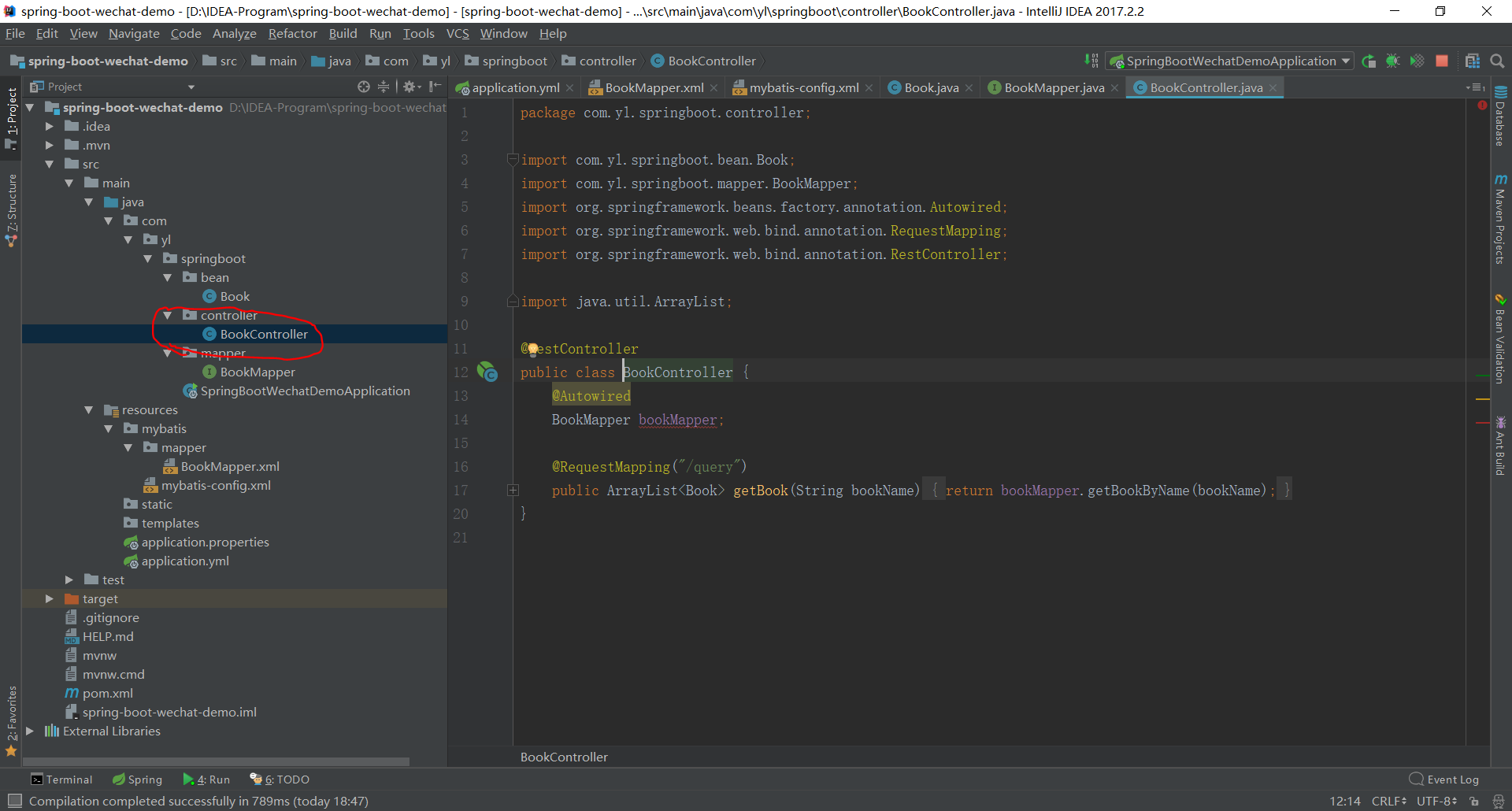Click the Project panel horizontal scrollbar
The image size is (1512, 811).
click(x=216, y=761)
